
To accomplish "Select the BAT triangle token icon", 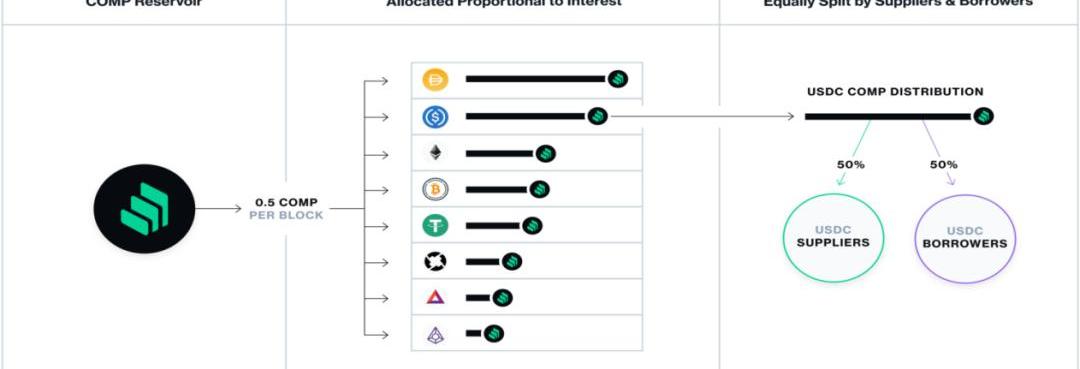I will [435, 297].
